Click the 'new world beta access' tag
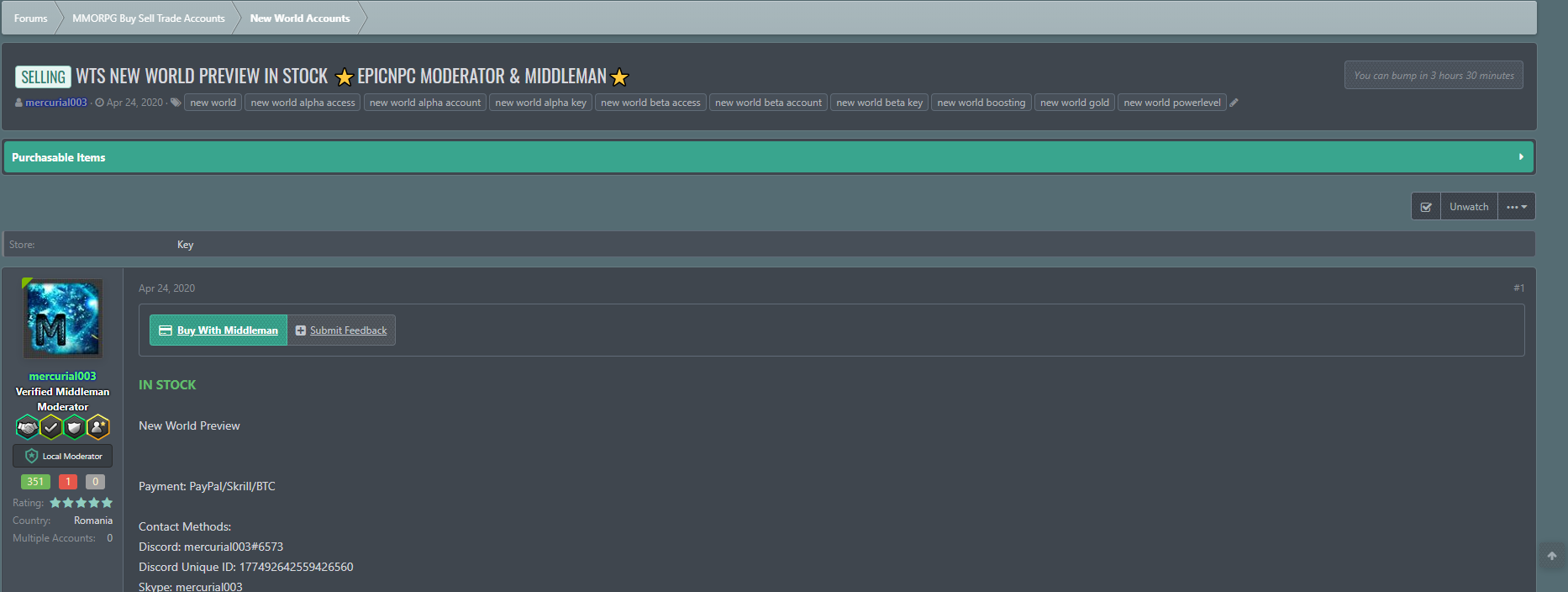The image size is (1568, 592). click(650, 103)
